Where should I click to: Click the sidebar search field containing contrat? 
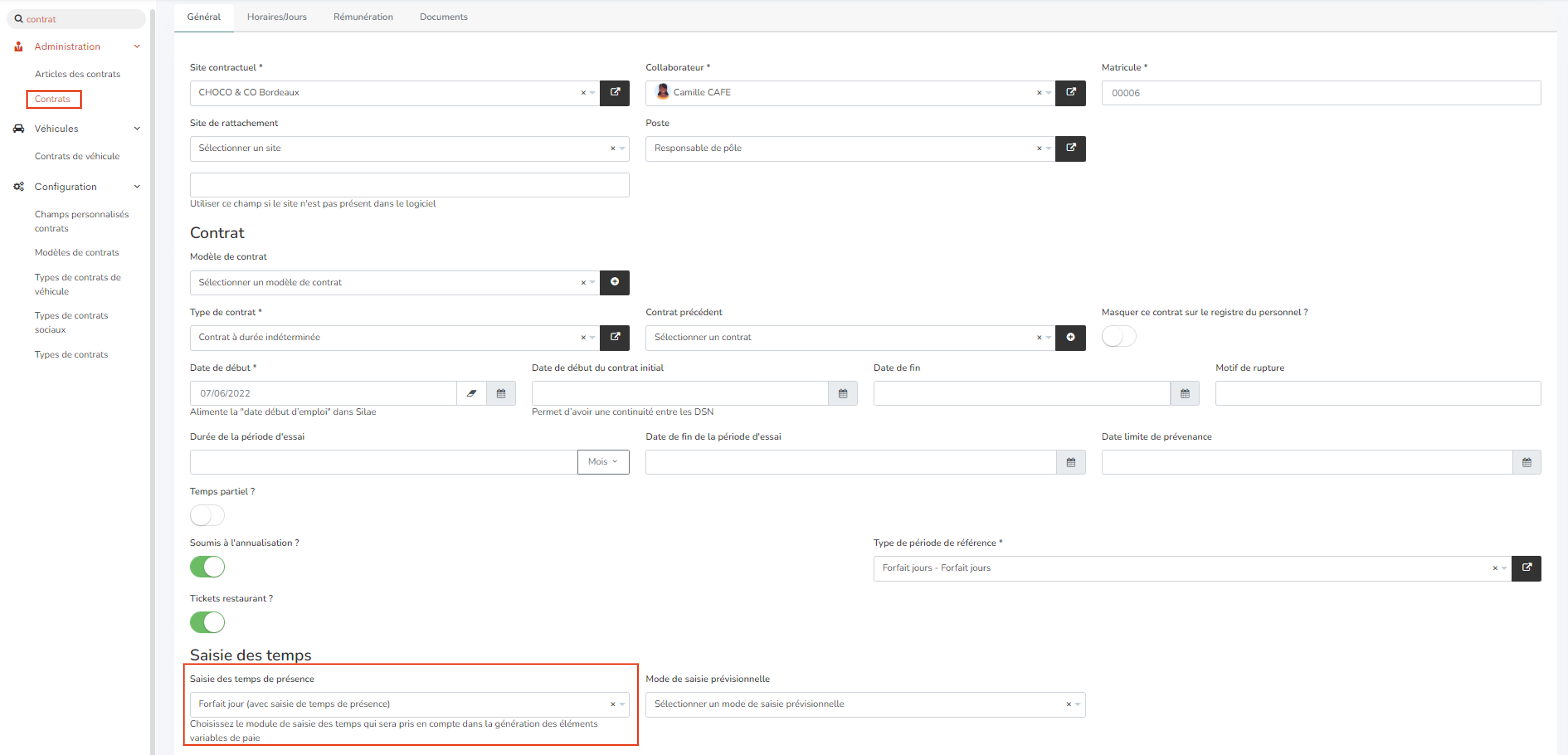pyautogui.click(x=76, y=19)
